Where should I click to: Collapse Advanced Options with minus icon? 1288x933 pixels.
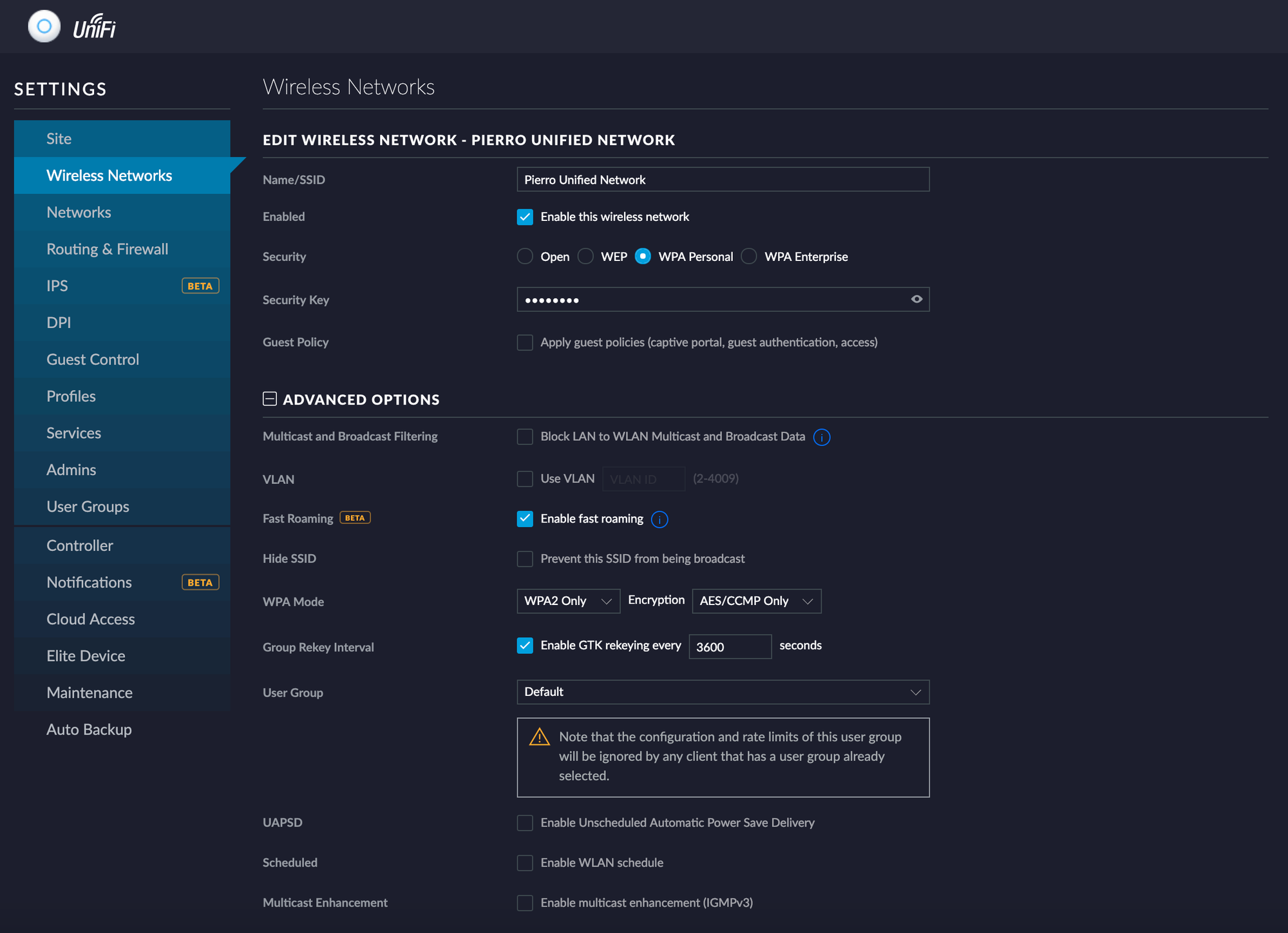point(270,399)
